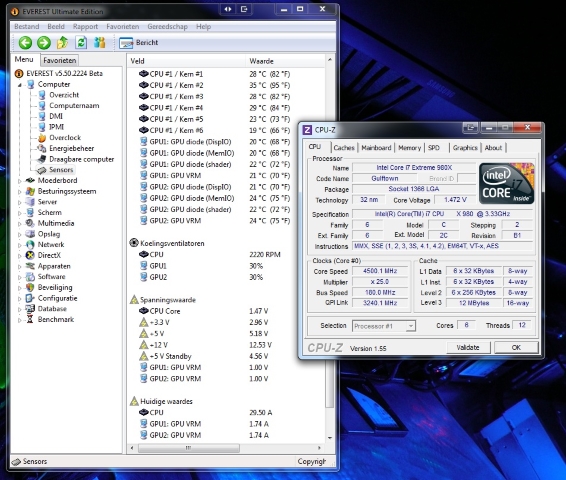Open the Besturingssysteem category
The height and width of the screenshot is (480, 566).
click(x=67, y=191)
